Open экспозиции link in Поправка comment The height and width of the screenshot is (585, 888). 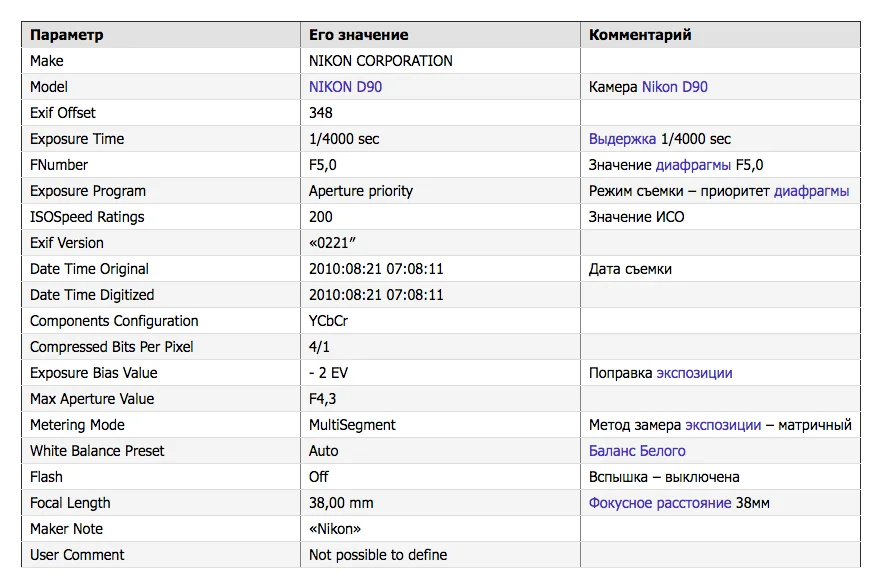(694, 373)
